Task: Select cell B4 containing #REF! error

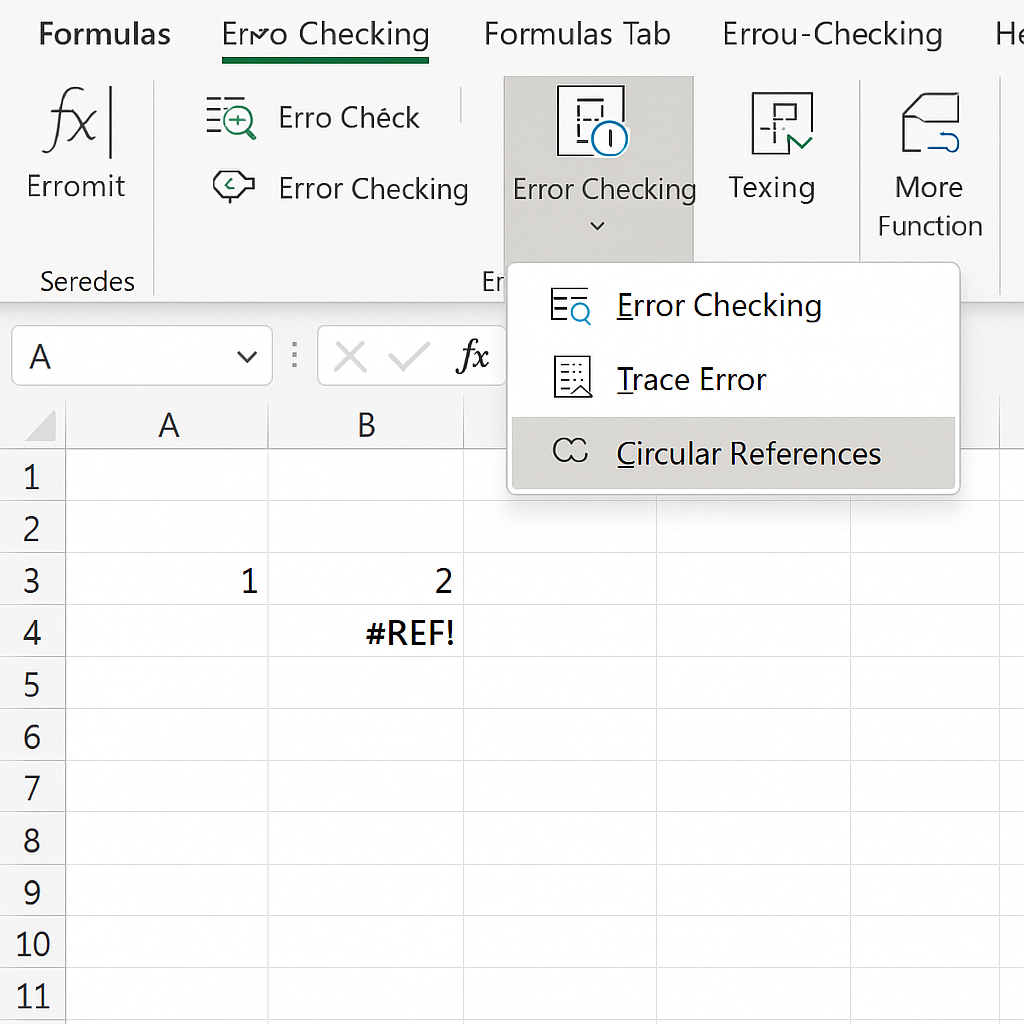Action: [366, 632]
